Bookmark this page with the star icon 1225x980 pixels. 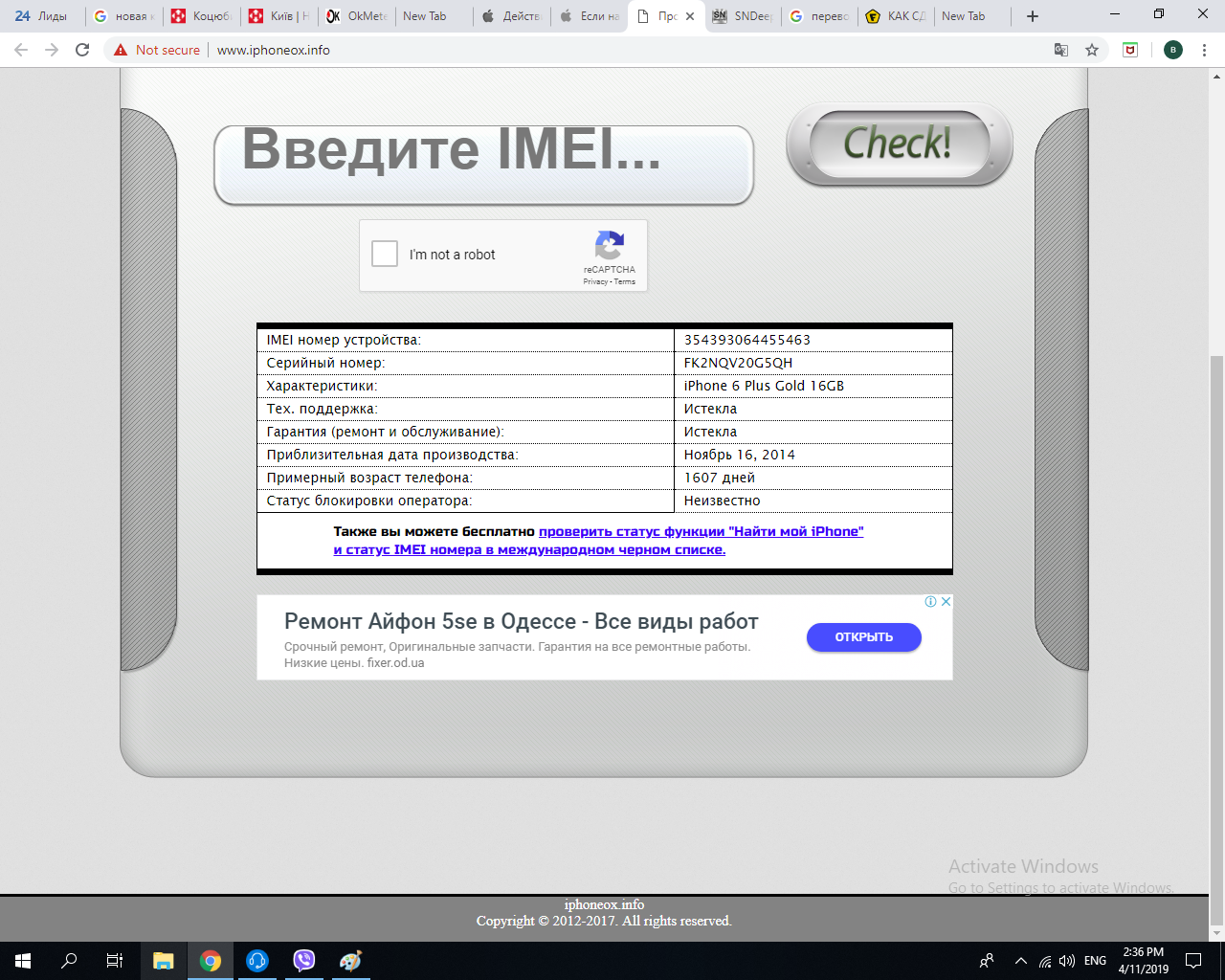[1092, 50]
